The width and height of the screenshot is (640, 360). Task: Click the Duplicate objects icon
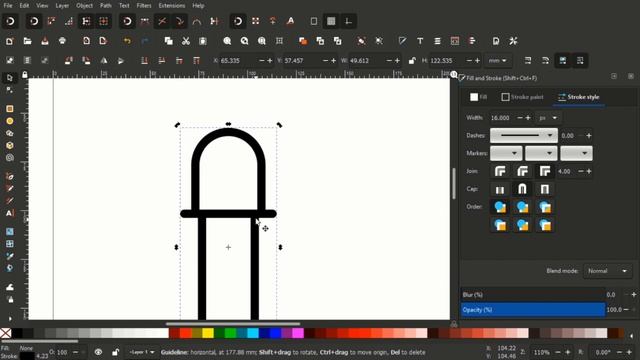pos(303,41)
